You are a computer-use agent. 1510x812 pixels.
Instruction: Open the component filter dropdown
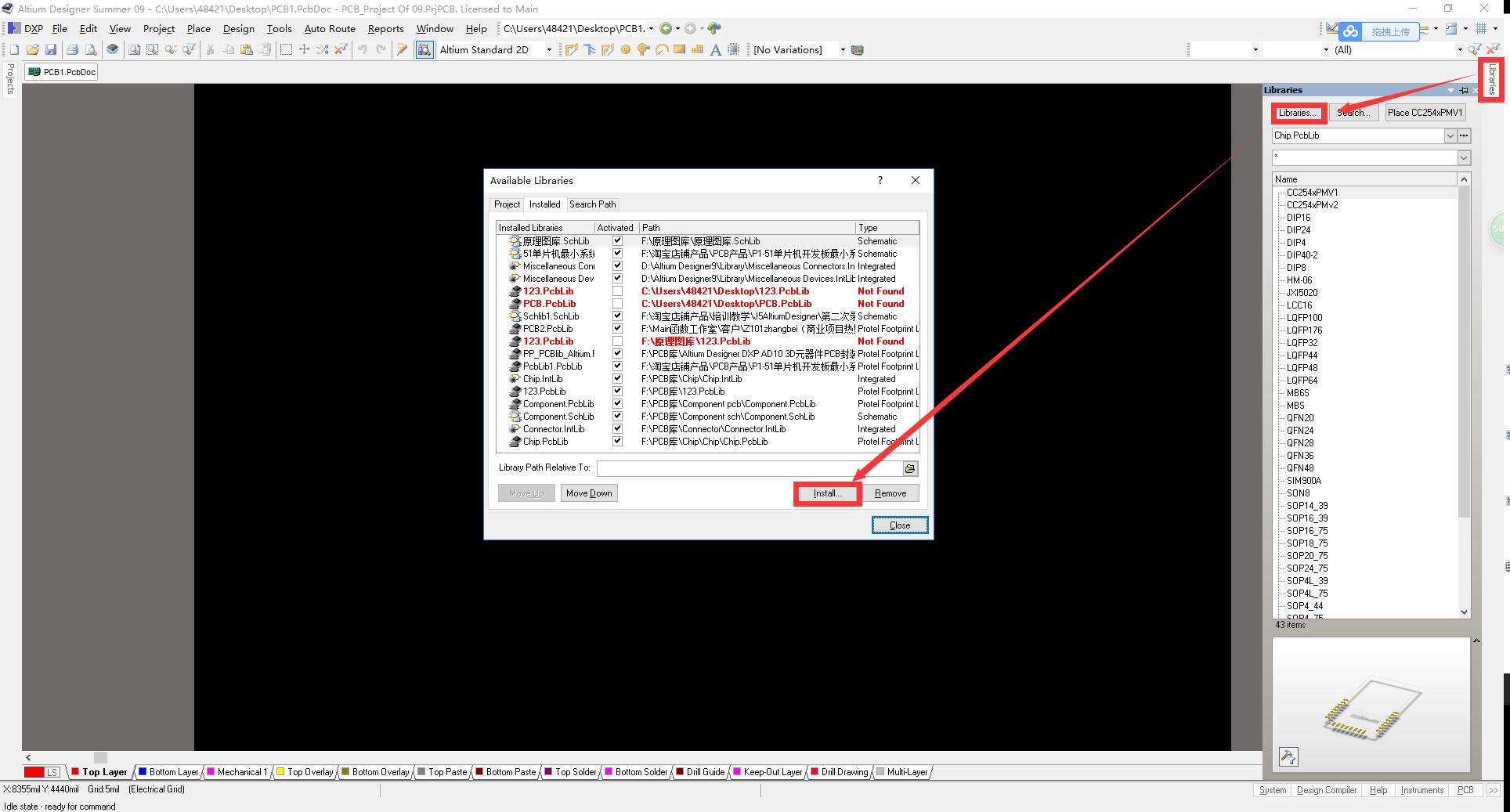(1463, 157)
